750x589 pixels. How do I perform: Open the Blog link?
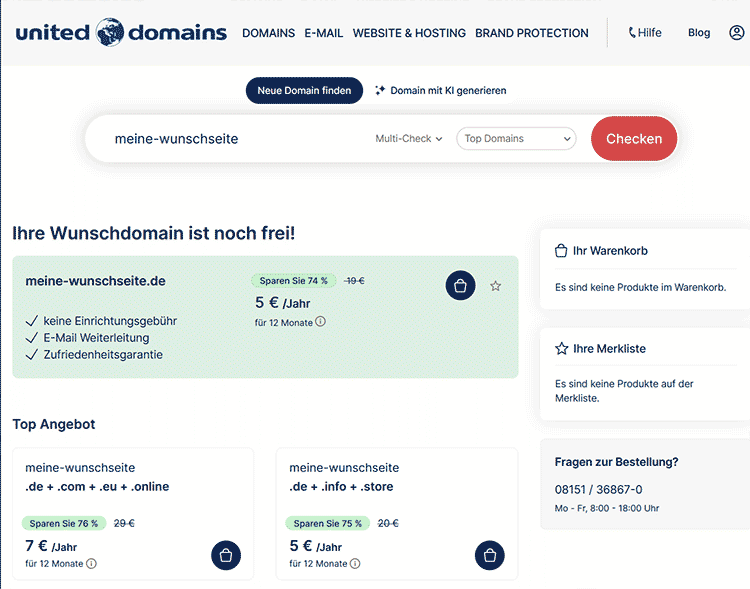(699, 33)
